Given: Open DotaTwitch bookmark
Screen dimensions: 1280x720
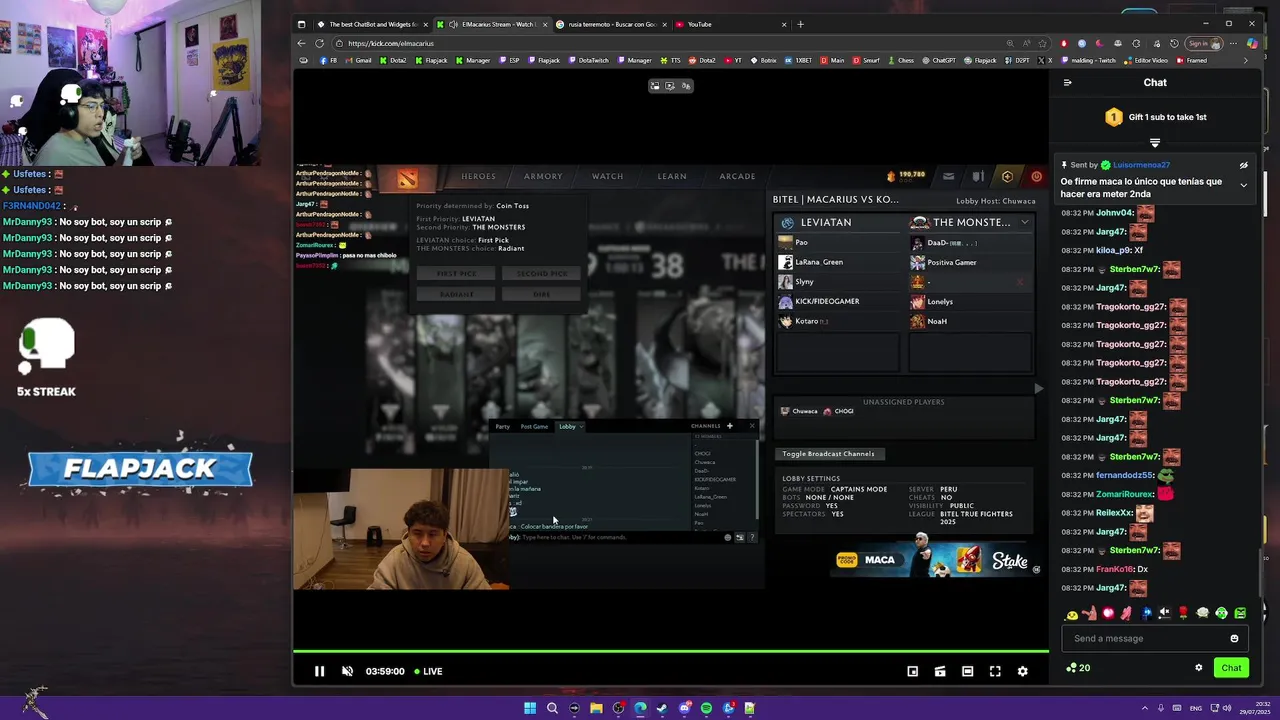Looking at the screenshot, I should pyautogui.click(x=589, y=60).
